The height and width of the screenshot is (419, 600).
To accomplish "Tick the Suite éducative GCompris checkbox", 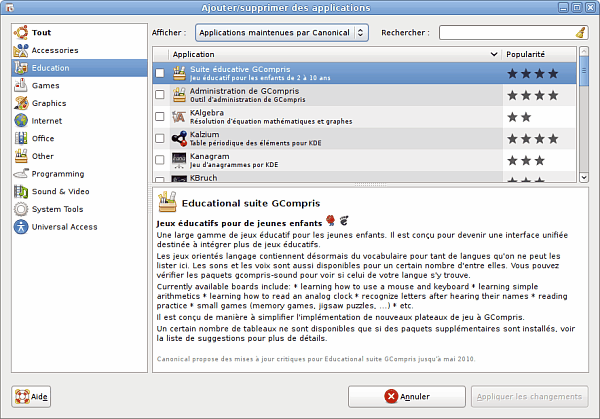I will point(160,73).
